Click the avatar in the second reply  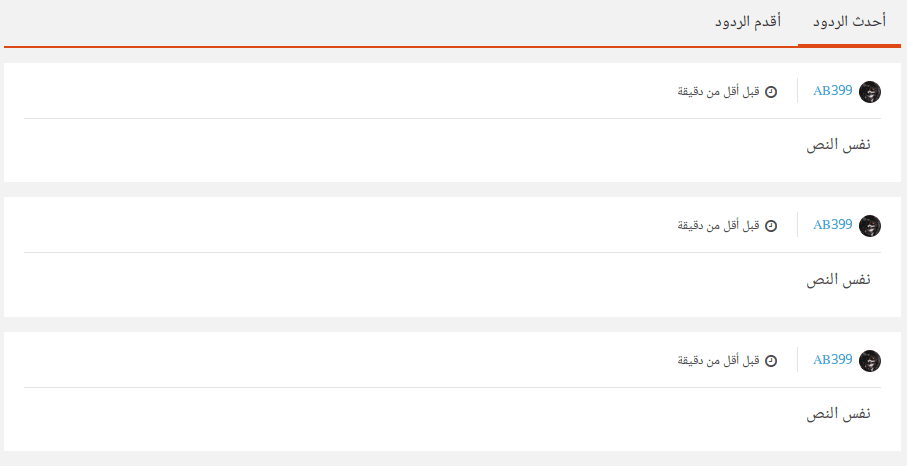click(870, 226)
